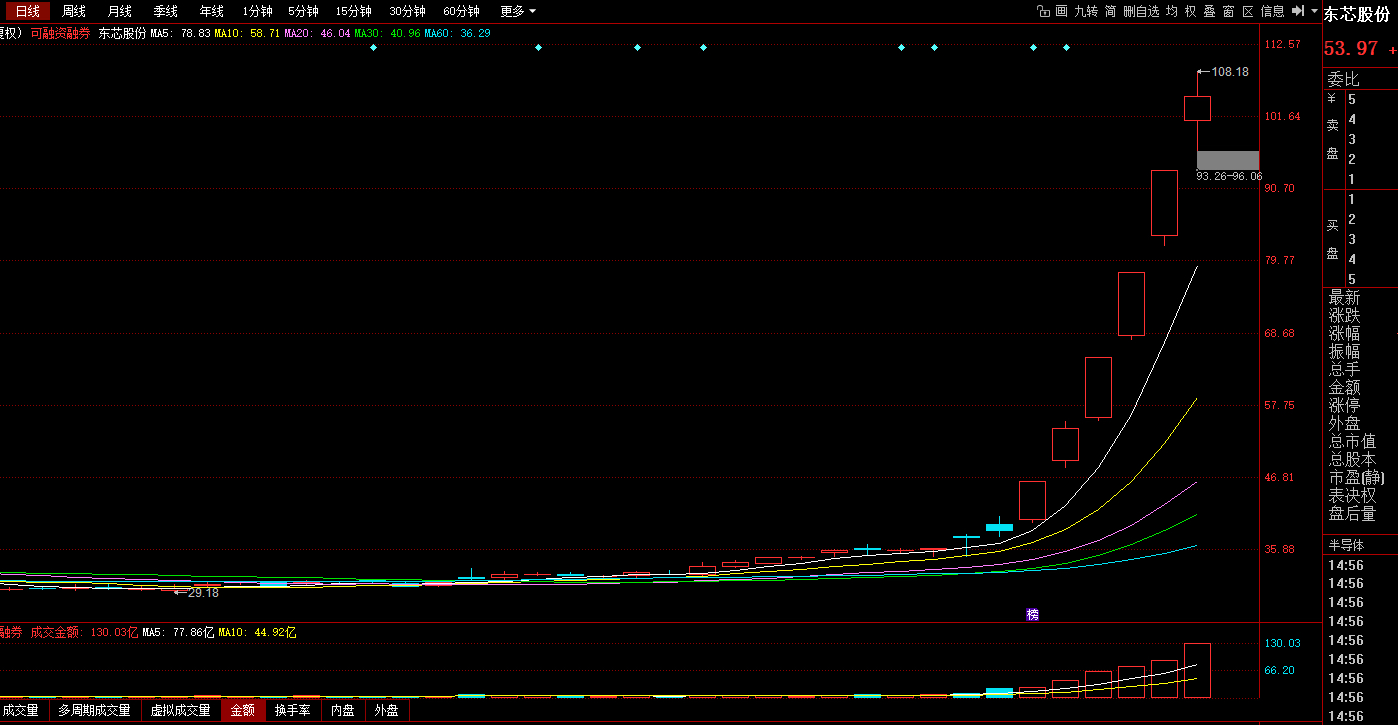
Task: Click the 半导体 sector link
Action: pos(1346,545)
